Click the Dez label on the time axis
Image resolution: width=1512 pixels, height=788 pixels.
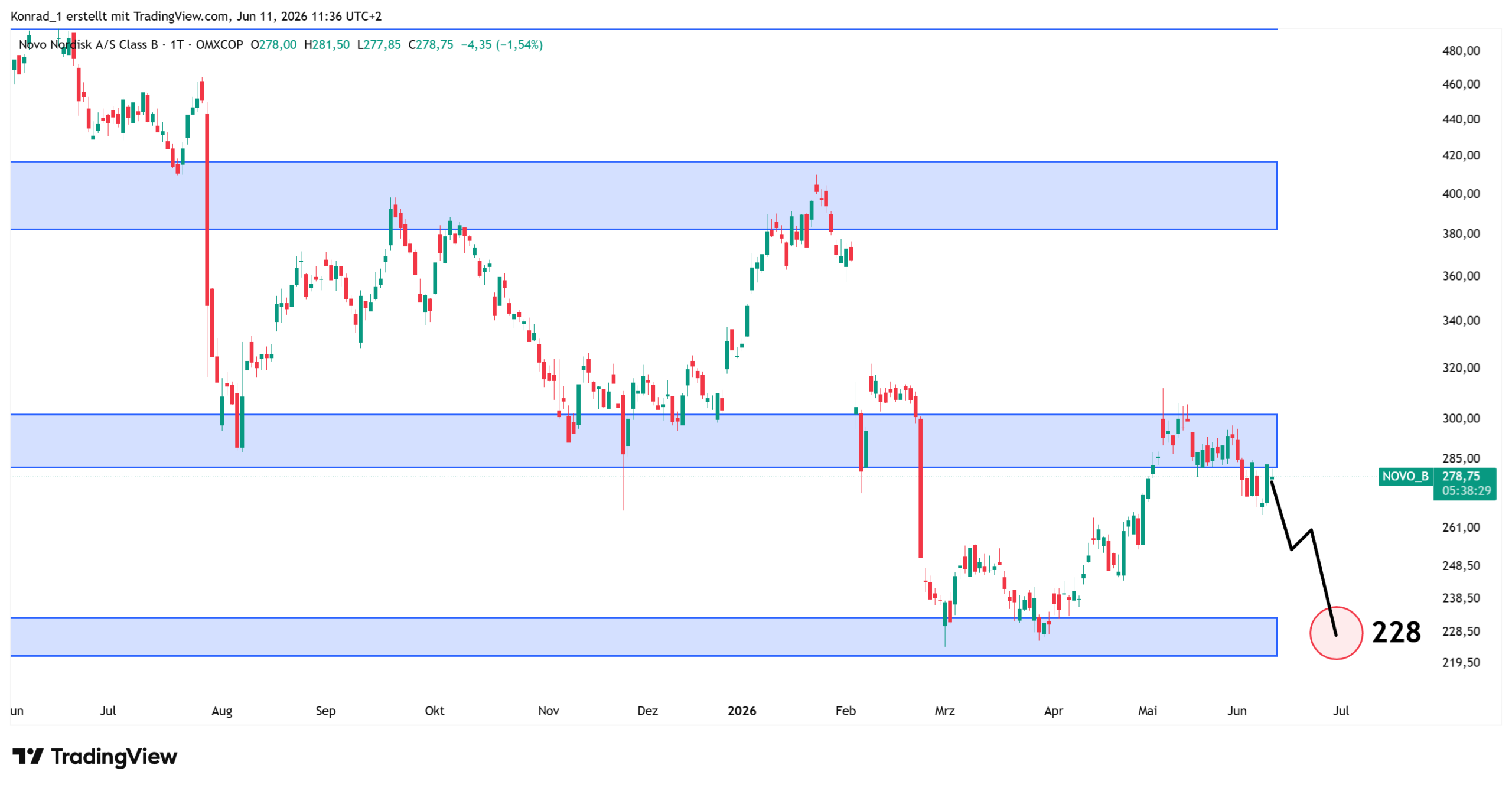(648, 711)
